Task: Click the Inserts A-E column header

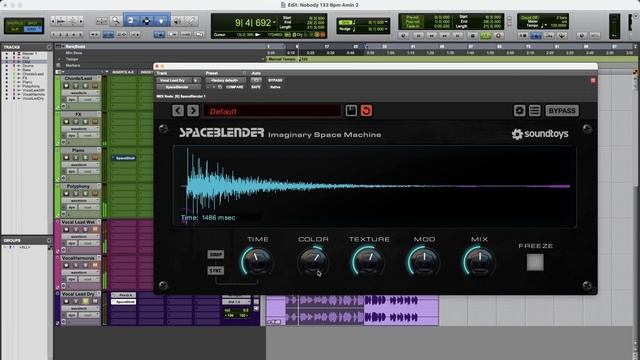Action: click(123, 72)
